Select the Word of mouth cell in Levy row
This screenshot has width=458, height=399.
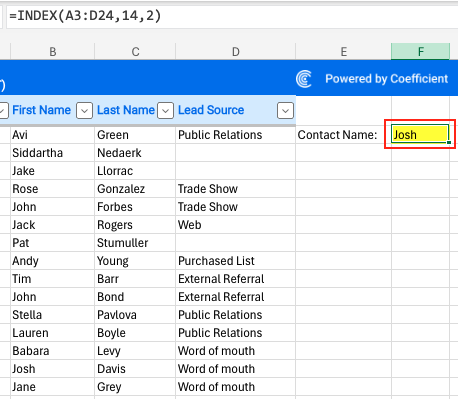click(236, 351)
